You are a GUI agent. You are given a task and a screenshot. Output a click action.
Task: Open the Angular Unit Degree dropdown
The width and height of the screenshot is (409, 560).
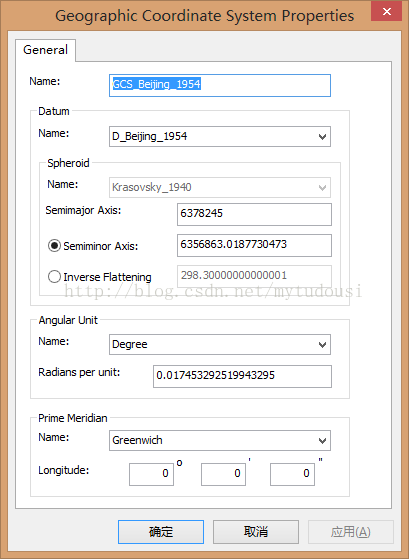click(x=220, y=344)
